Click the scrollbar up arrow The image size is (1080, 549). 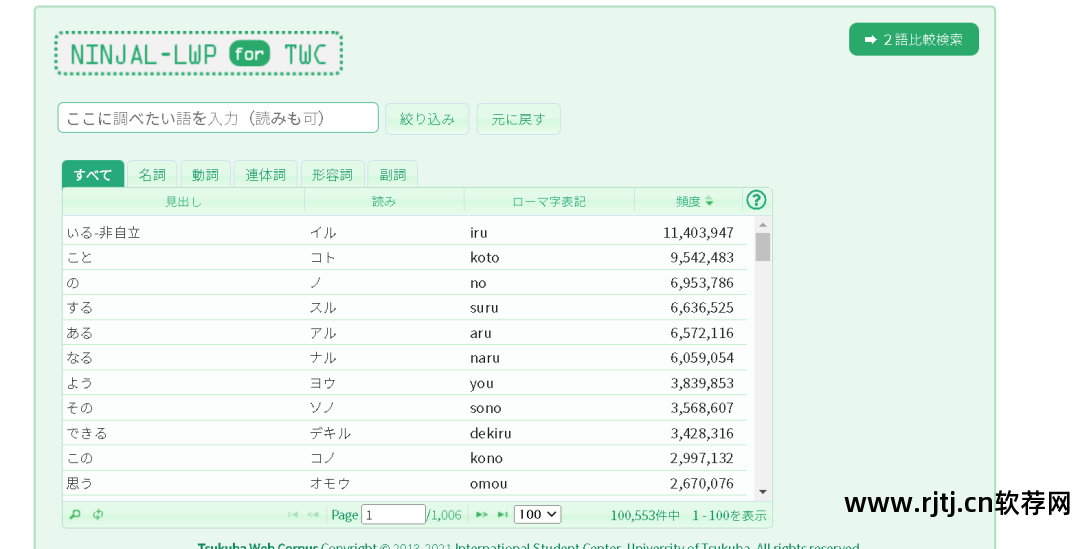[x=762, y=225]
